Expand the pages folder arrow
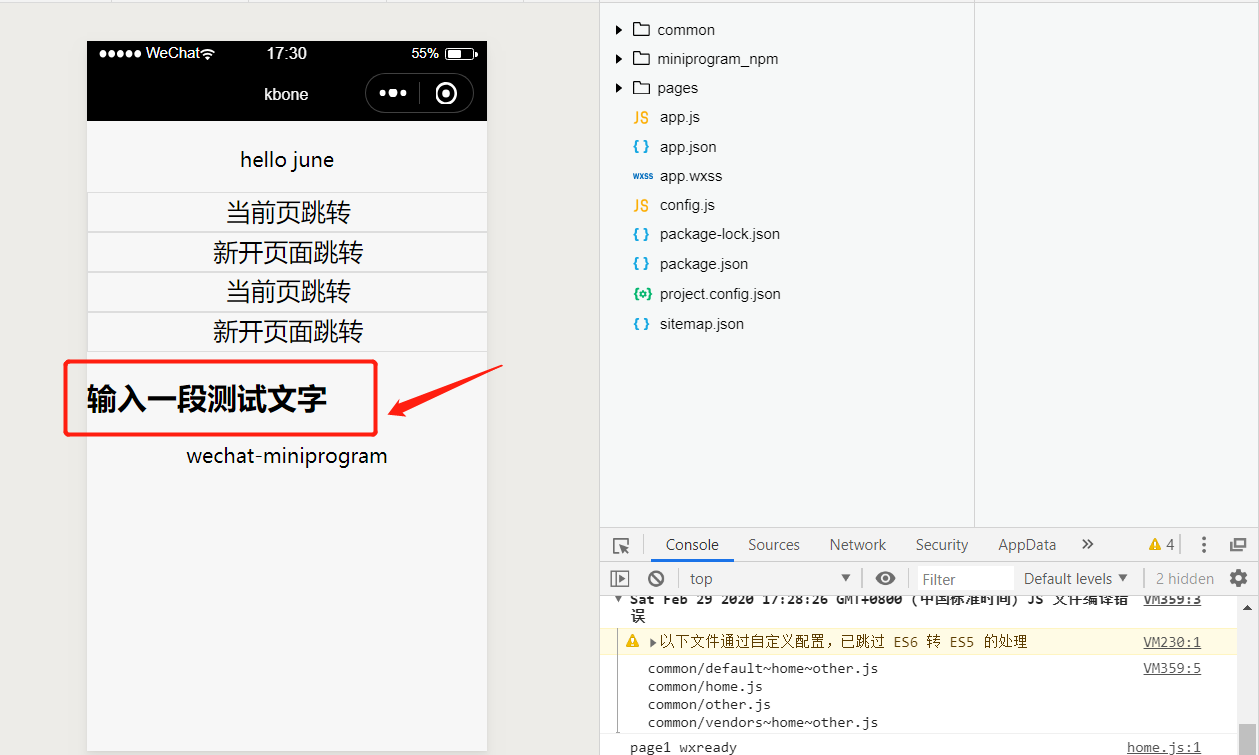1259x755 pixels. [x=619, y=87]
